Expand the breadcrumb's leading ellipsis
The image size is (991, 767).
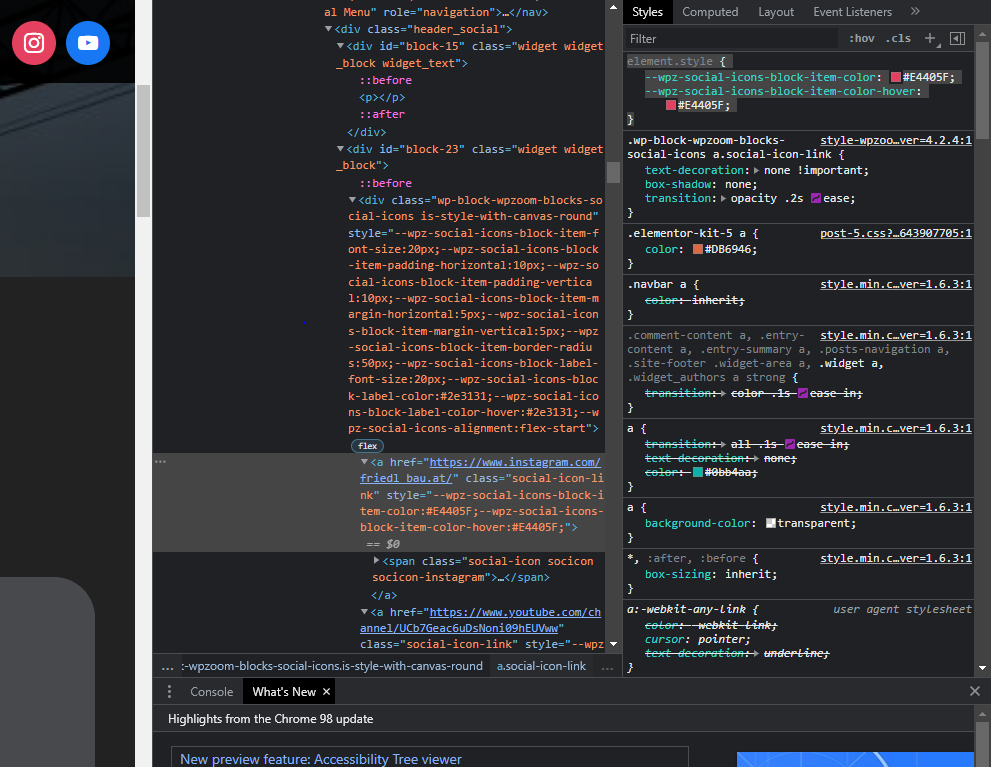coord(167,666)
